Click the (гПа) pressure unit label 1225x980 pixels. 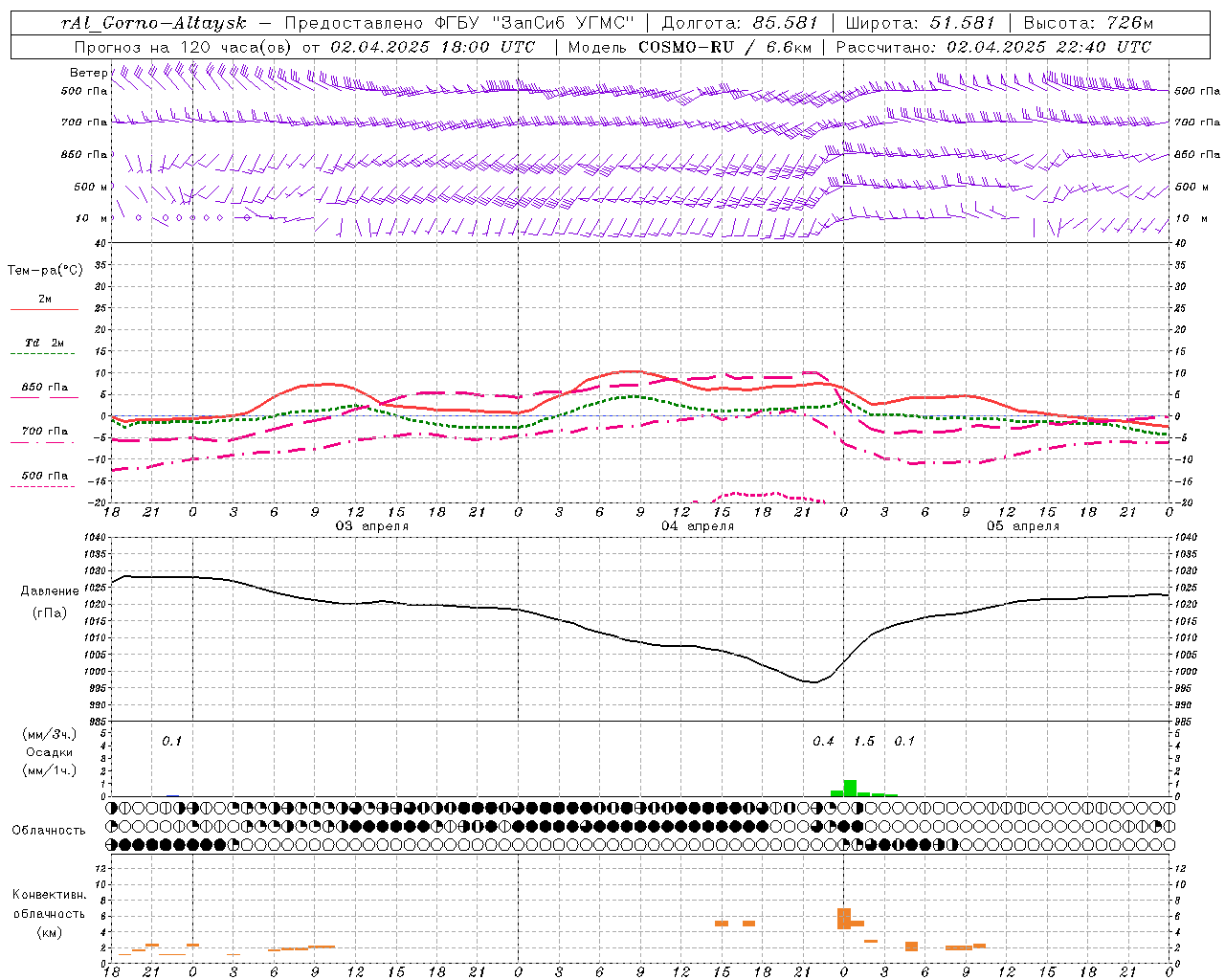click(50, 612)
